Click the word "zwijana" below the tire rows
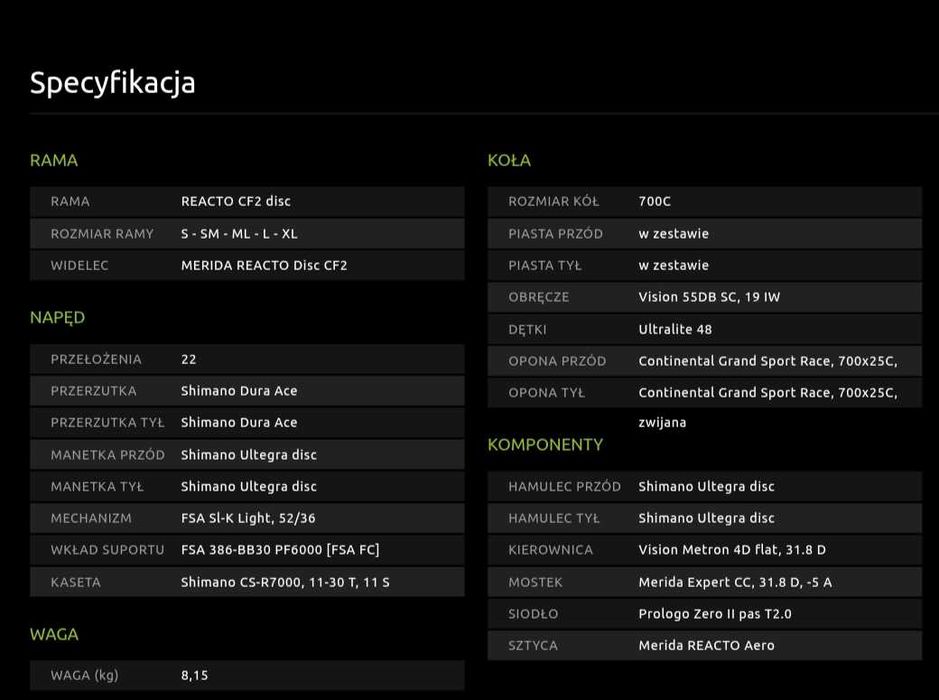This screenshot has width=939, height=700. (662, 423)
